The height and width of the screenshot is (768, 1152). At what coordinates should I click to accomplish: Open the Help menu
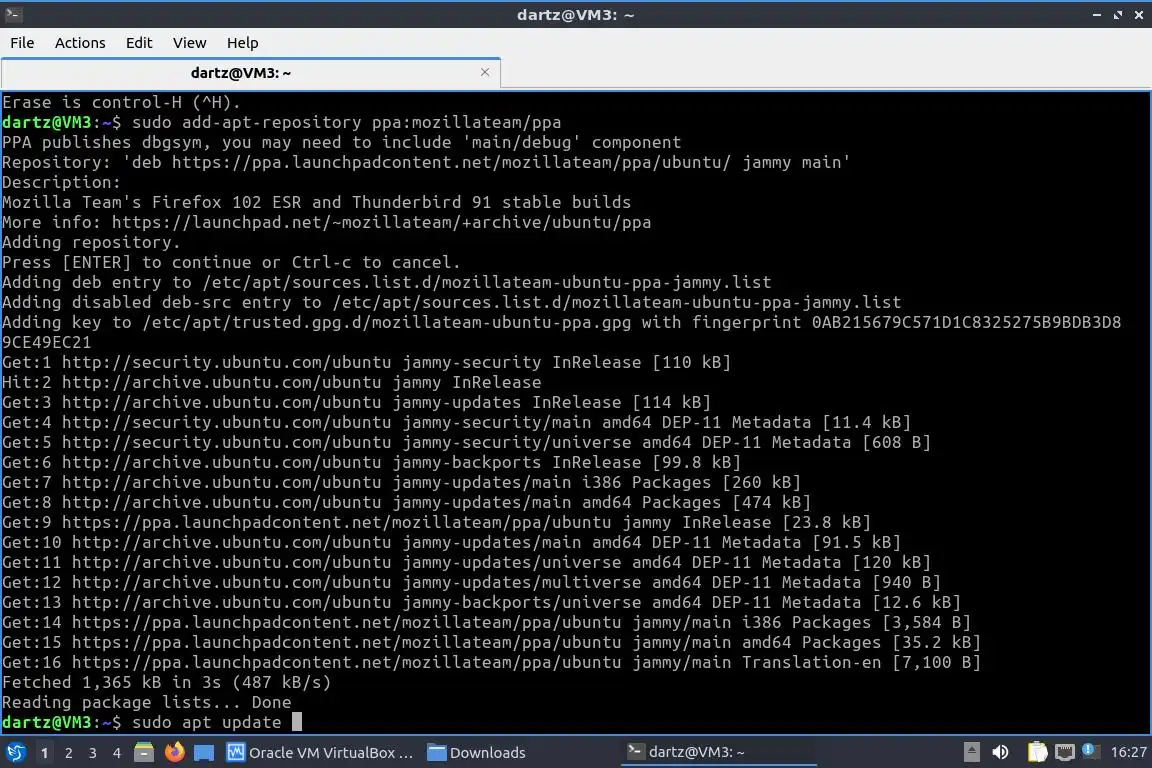(242, 43)
